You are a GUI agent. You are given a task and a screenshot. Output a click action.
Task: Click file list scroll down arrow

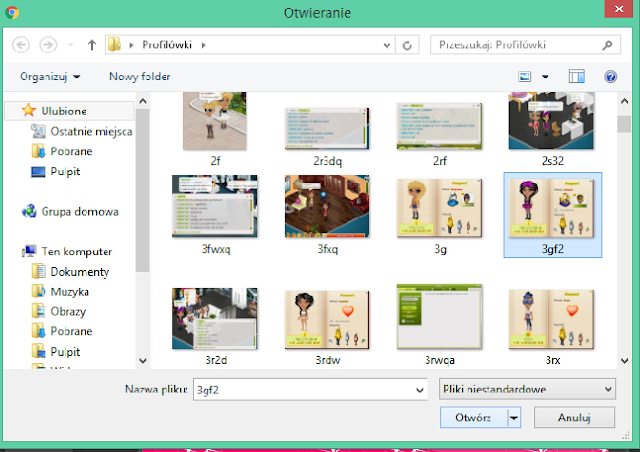[624, 361]
